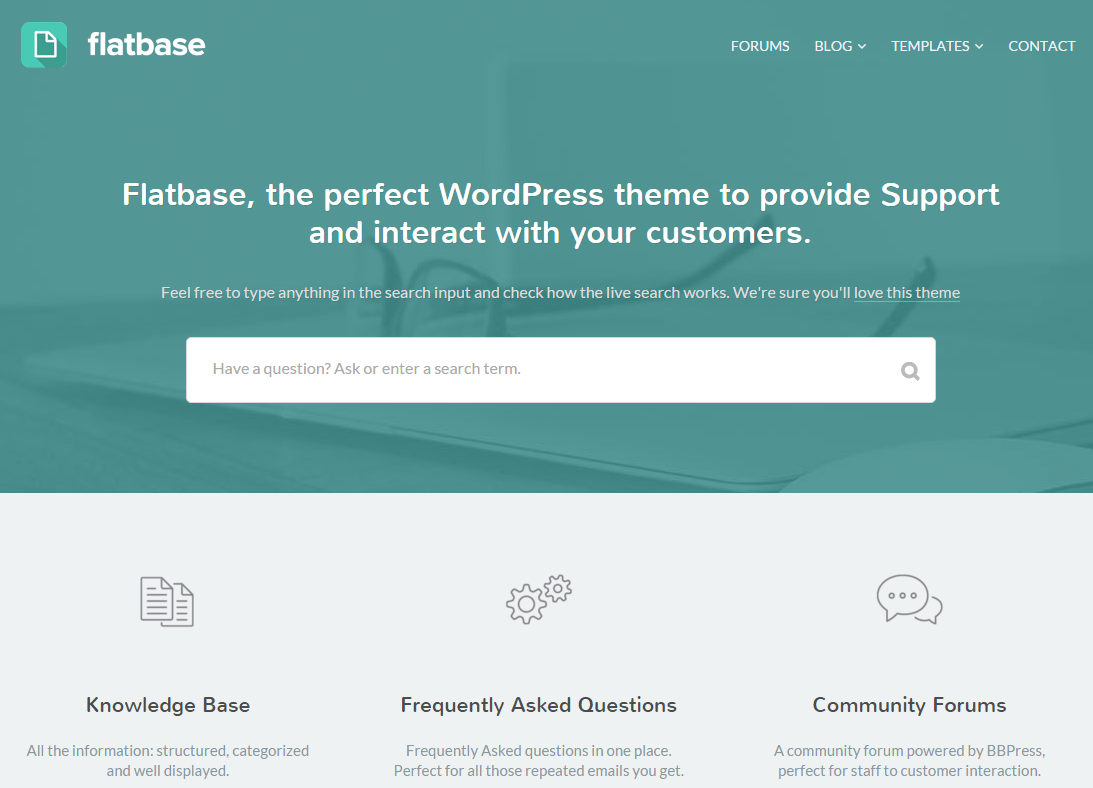This screenshot has height=788, width=1093.
Task: Open the Templates nav item
Action: [x=930, y=46]
